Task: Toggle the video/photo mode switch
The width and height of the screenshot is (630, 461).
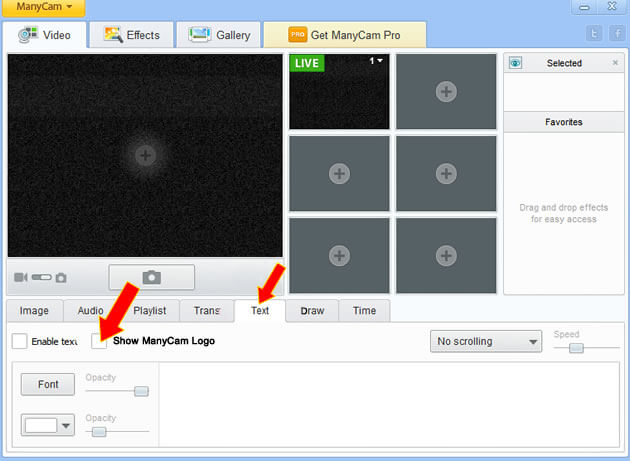Action: tap(42, 277)
